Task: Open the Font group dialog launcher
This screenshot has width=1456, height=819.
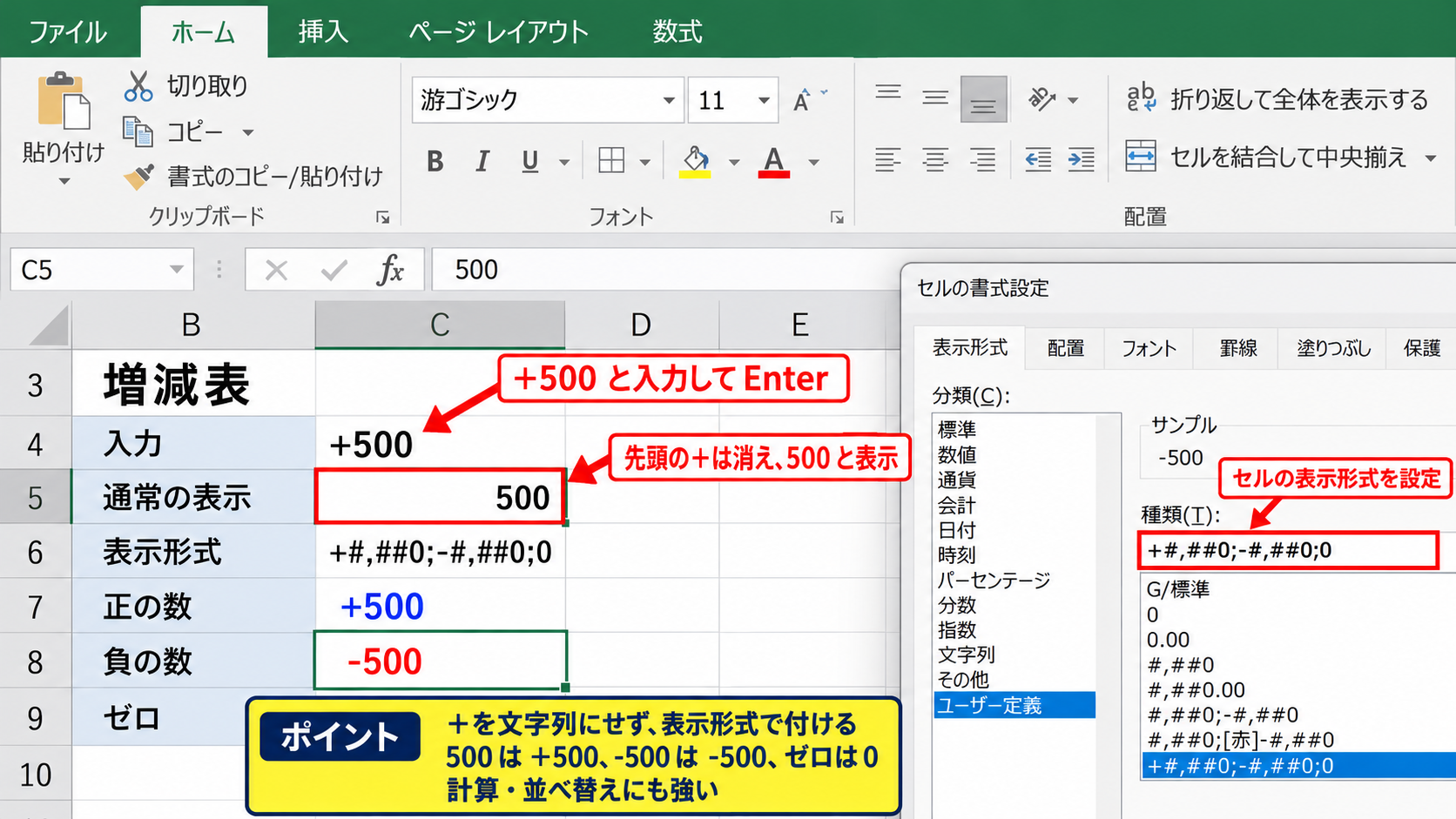Action: coord(837,218)
